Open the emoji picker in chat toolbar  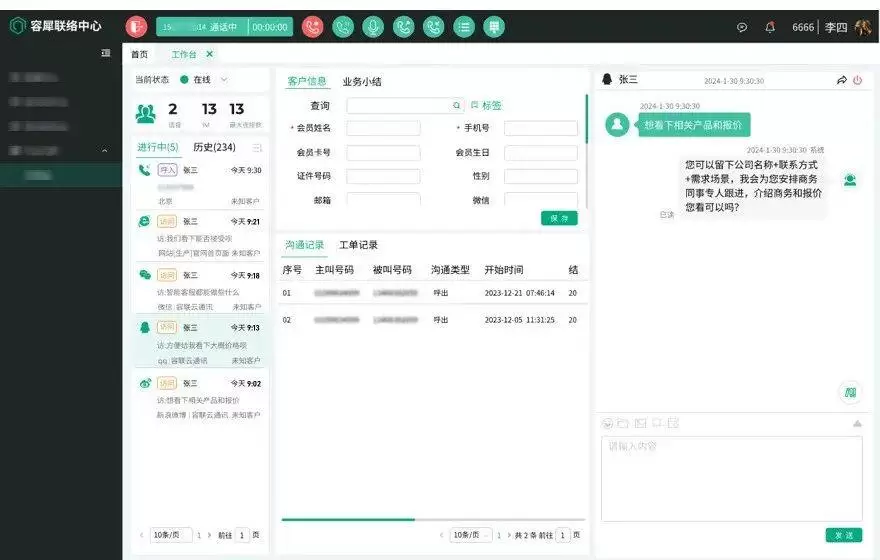click(x=607, y=423)
